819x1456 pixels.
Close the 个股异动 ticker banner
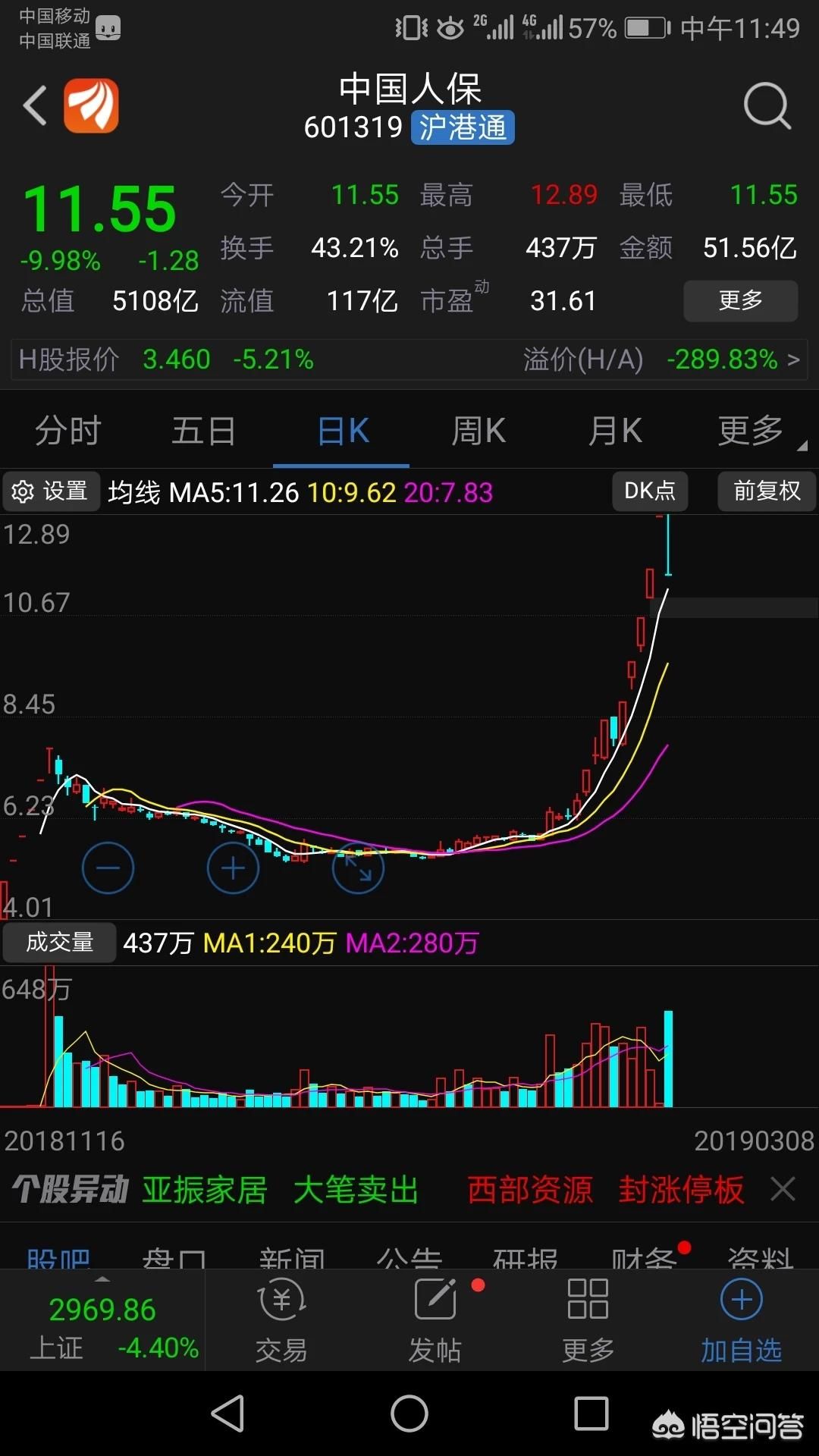[783, 1189]
